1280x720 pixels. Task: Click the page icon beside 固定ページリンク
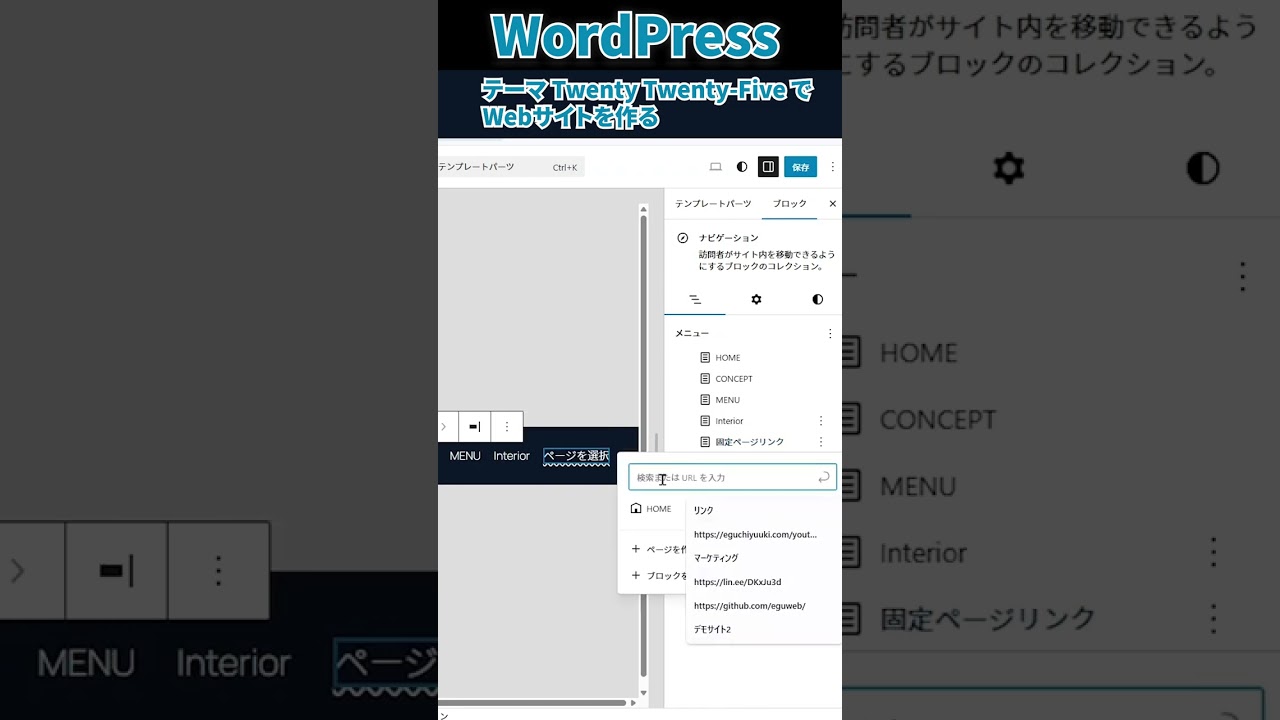pyautogui.click(x=705, y=442)
